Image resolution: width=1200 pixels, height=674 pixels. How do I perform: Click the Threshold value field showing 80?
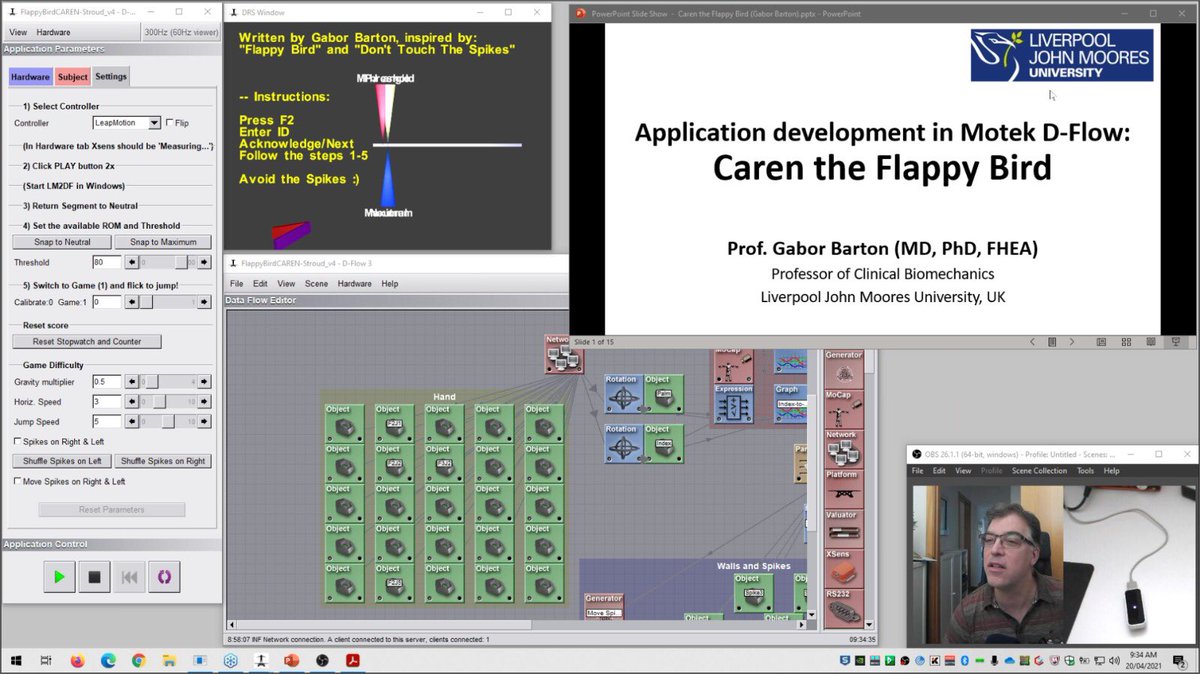click(x=106, y=262)
